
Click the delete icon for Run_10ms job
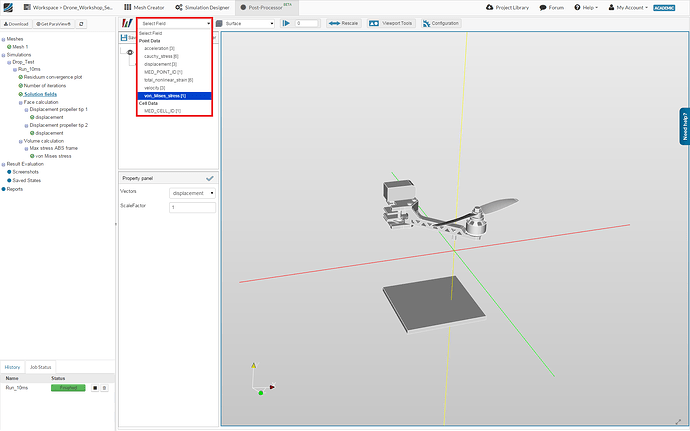point(104,387)
